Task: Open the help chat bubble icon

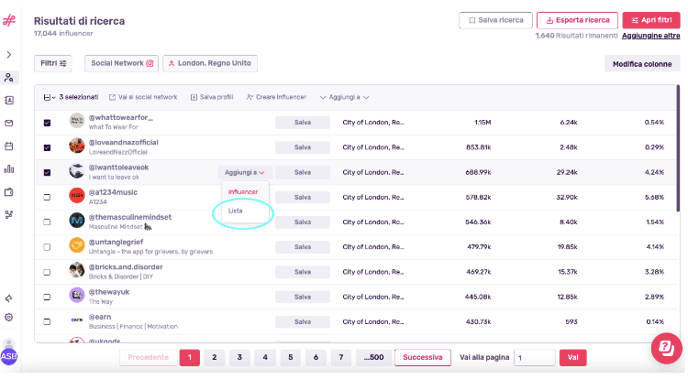Action: pos(666,349)
